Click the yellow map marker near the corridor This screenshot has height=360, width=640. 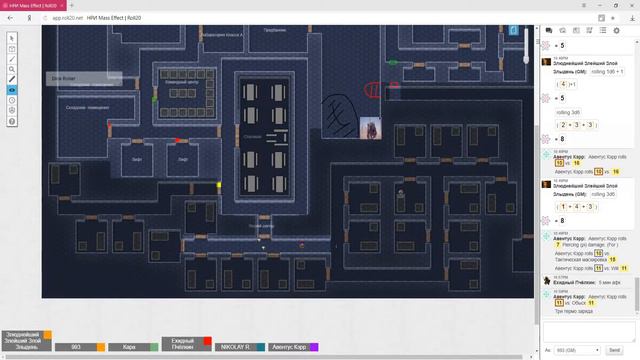(219, 185)
